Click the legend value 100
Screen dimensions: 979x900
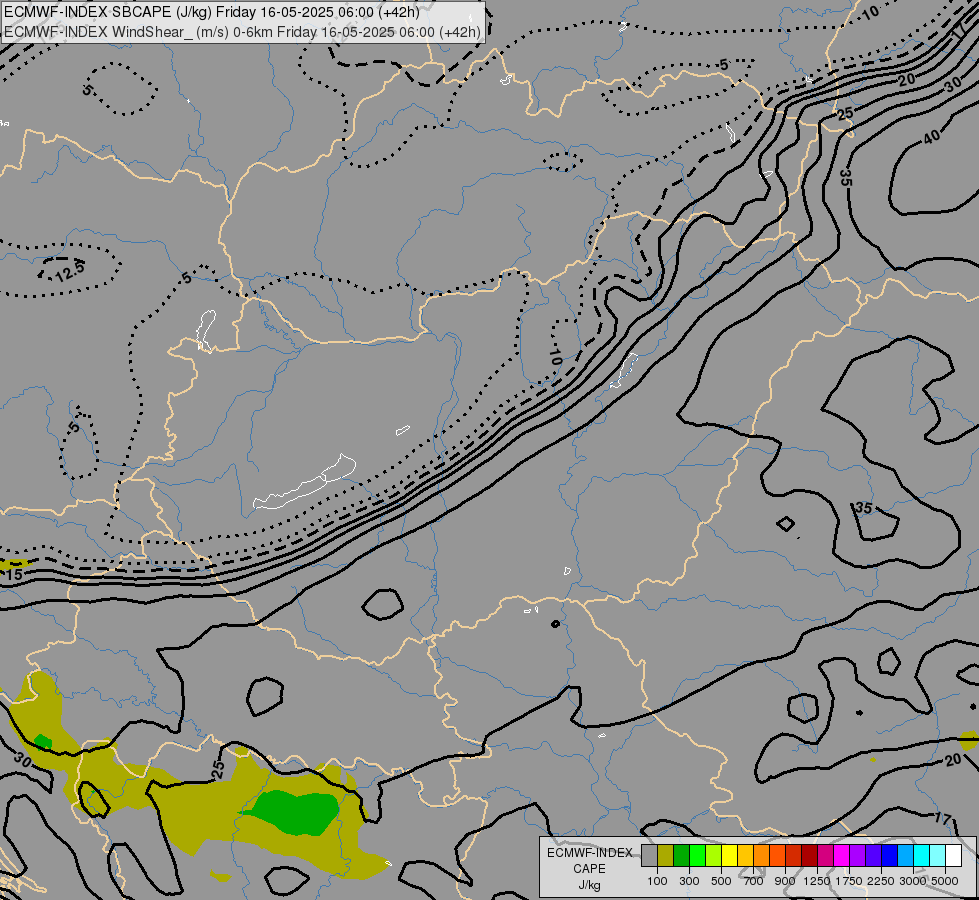[x=657, y=881]
